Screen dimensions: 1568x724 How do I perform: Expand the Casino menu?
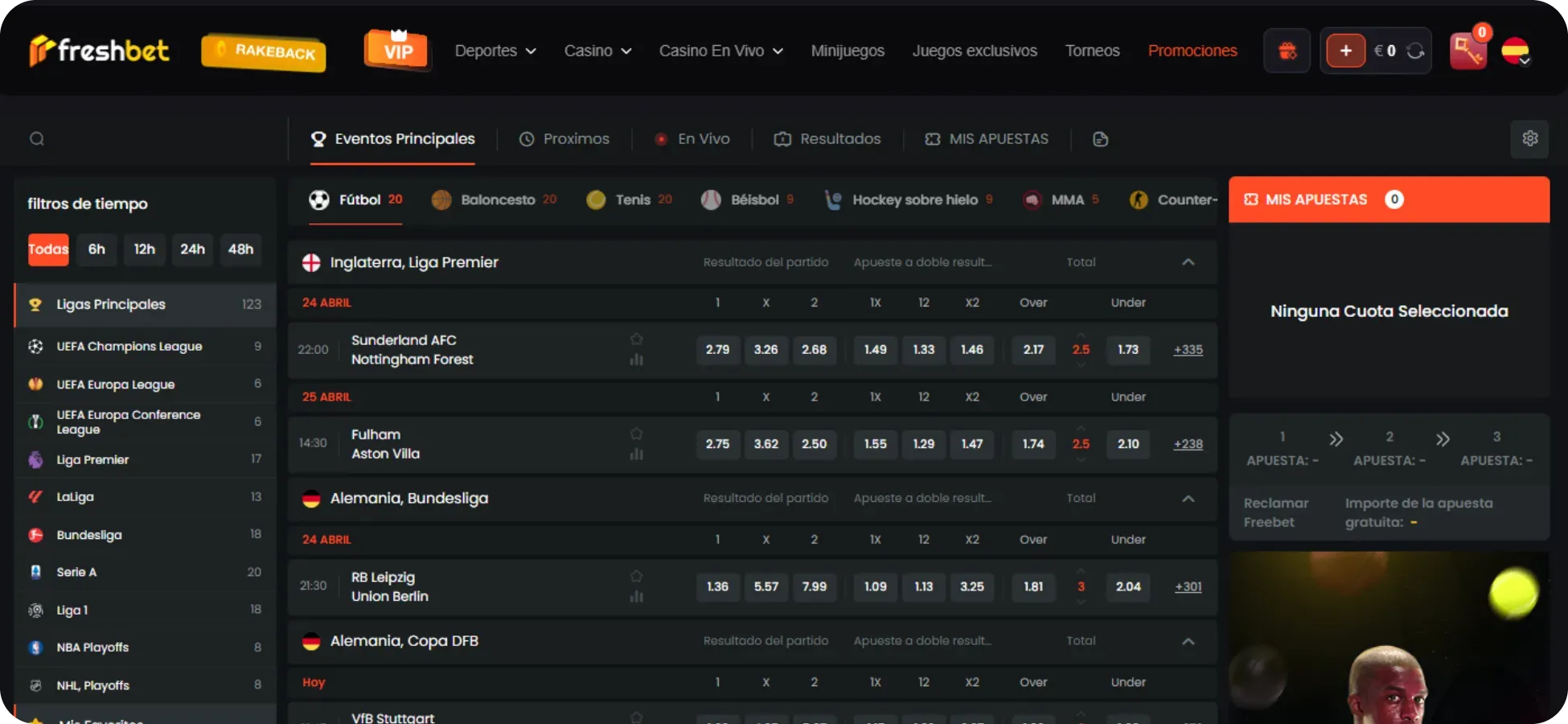point(597,51)
